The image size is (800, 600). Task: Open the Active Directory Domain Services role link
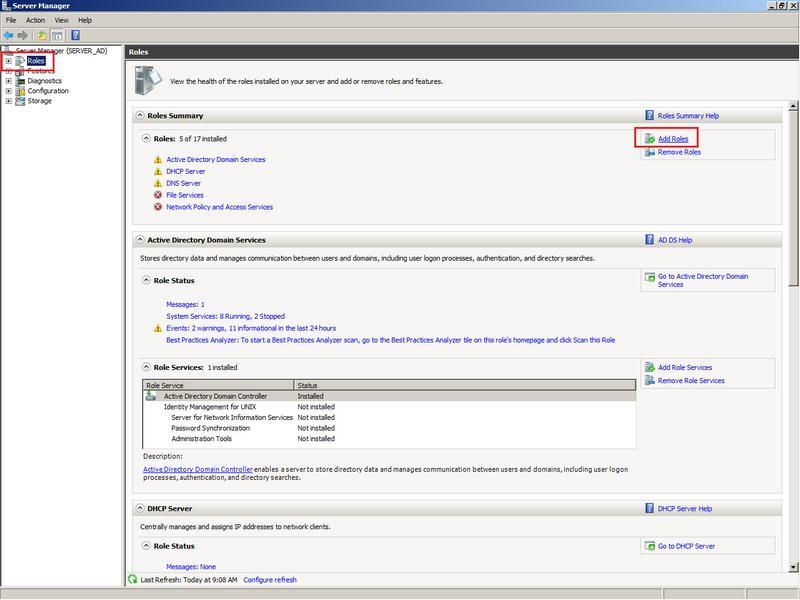[x=216, y=160]
